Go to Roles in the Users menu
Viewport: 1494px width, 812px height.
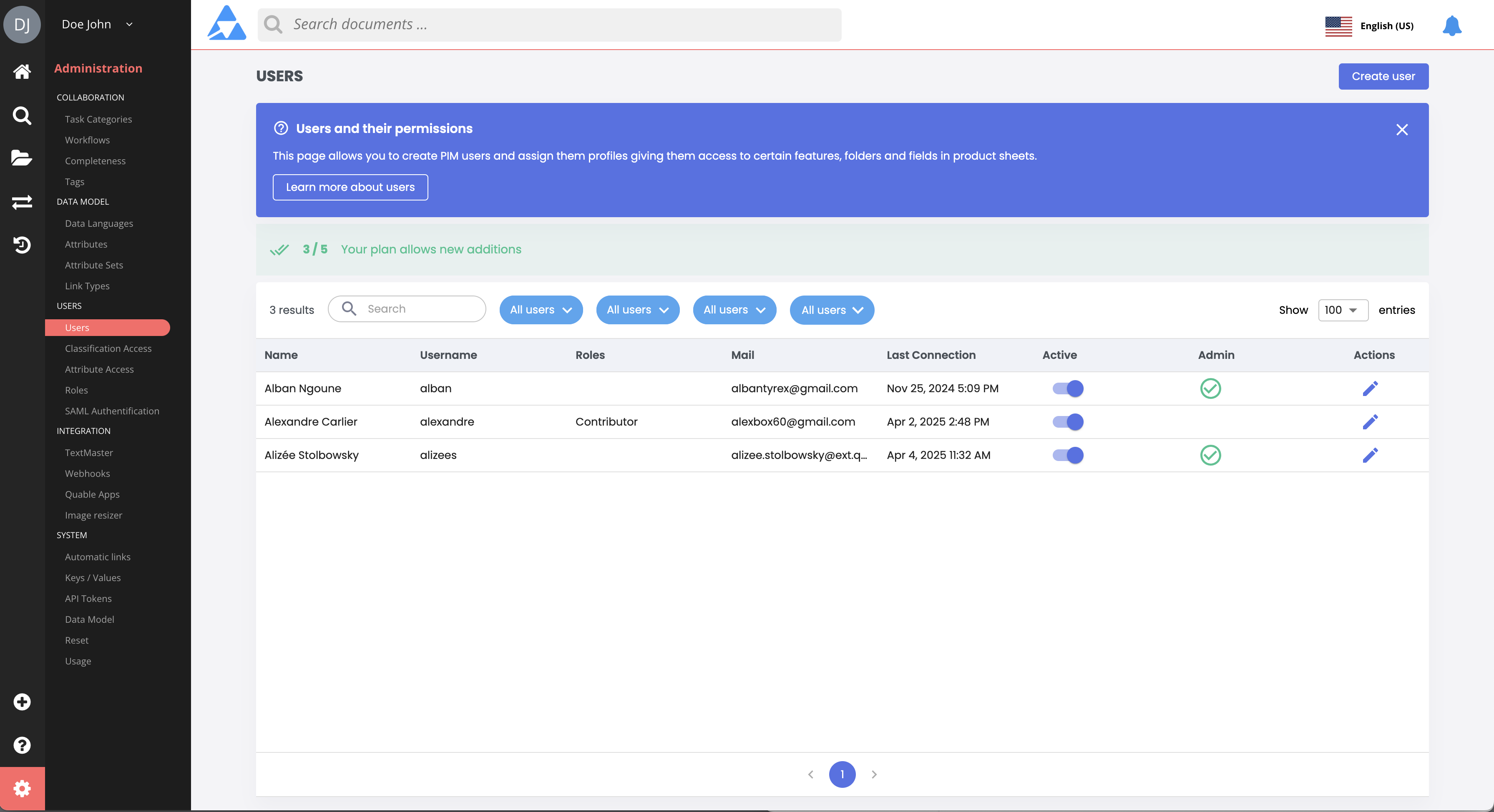point(77,390)
